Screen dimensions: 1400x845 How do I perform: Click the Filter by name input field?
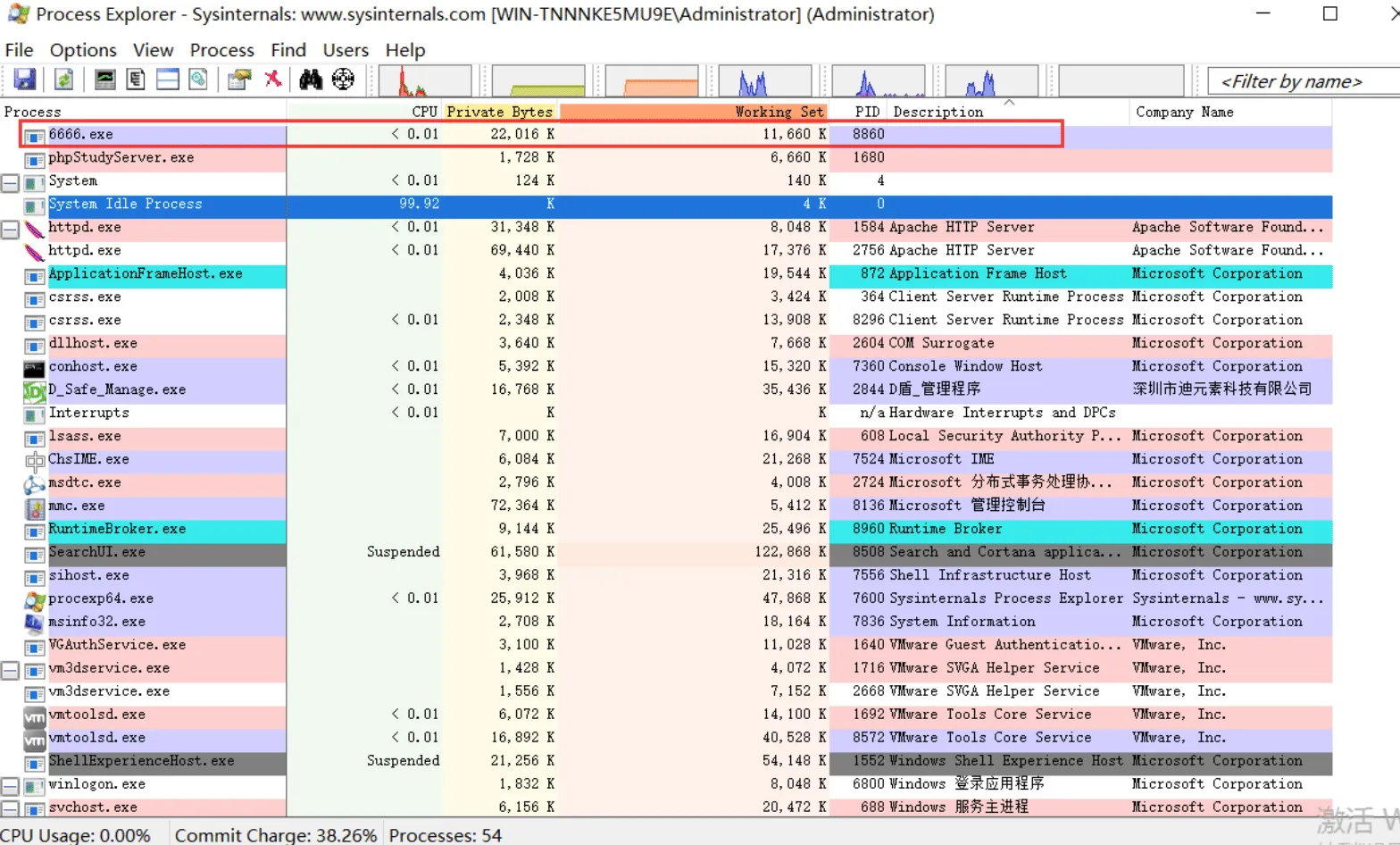pos(1304,81)
